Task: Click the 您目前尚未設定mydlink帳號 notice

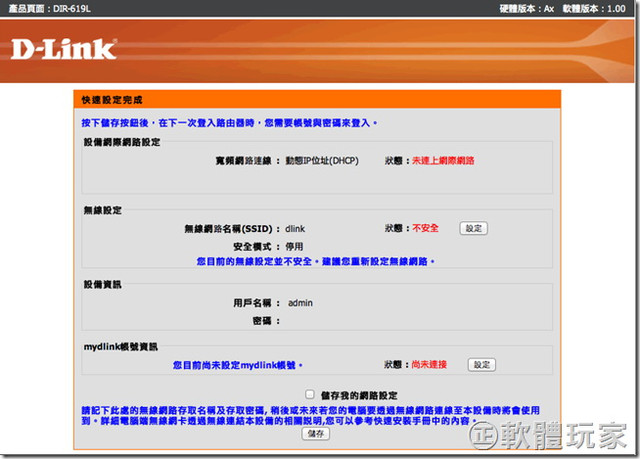Action: click(238, 365)
